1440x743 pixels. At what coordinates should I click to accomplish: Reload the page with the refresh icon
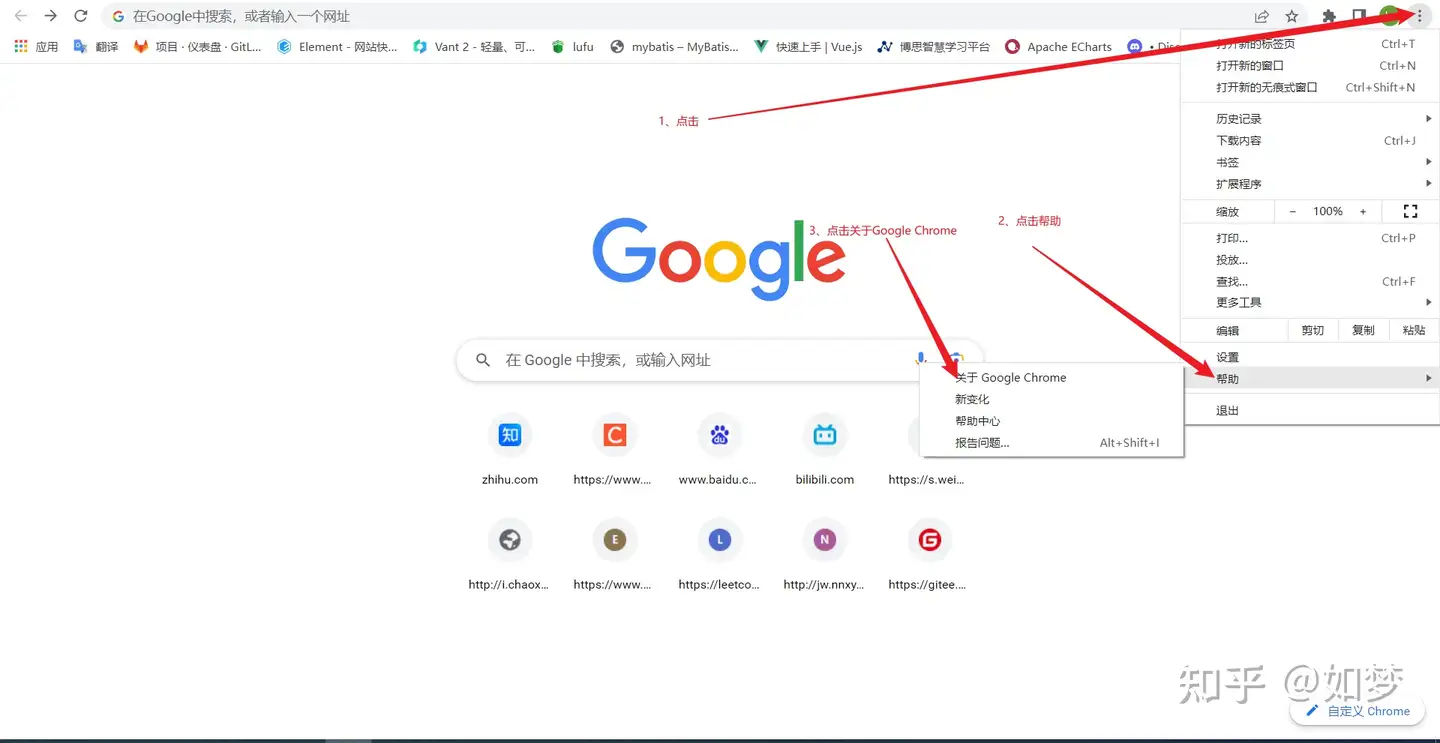[81, 16]
